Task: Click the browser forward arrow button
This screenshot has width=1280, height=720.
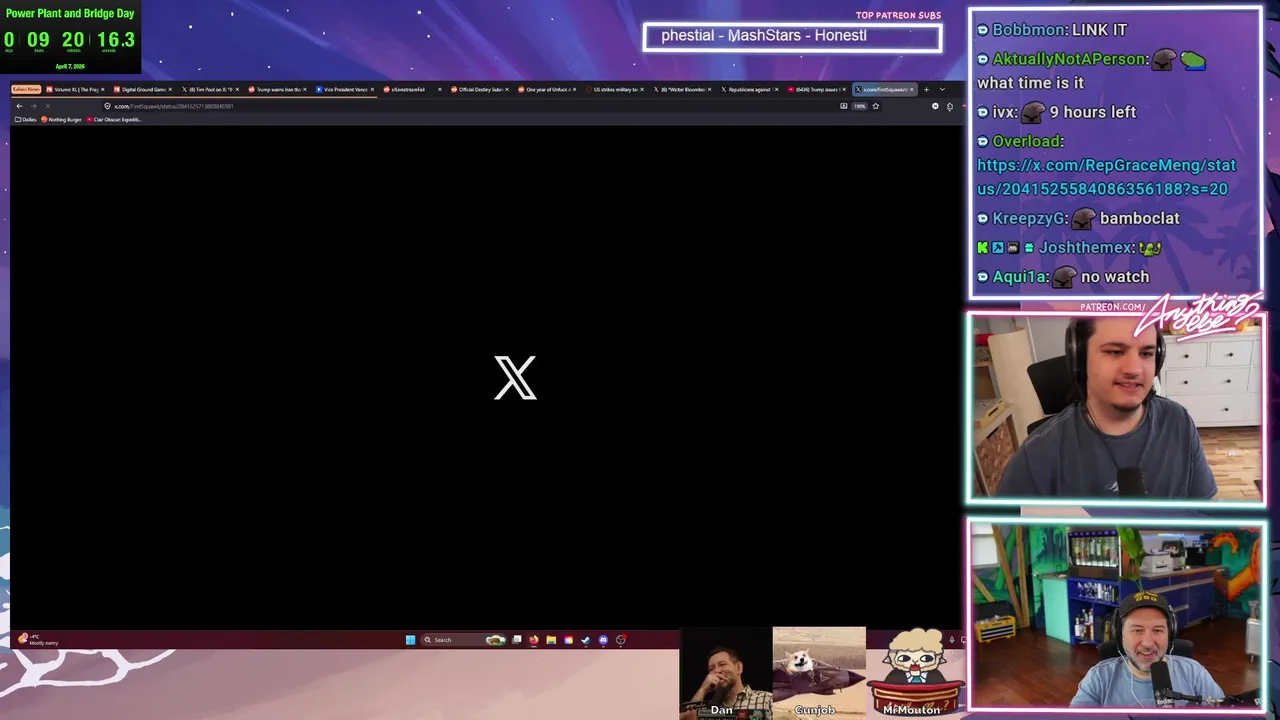Action: coord(34,106)
